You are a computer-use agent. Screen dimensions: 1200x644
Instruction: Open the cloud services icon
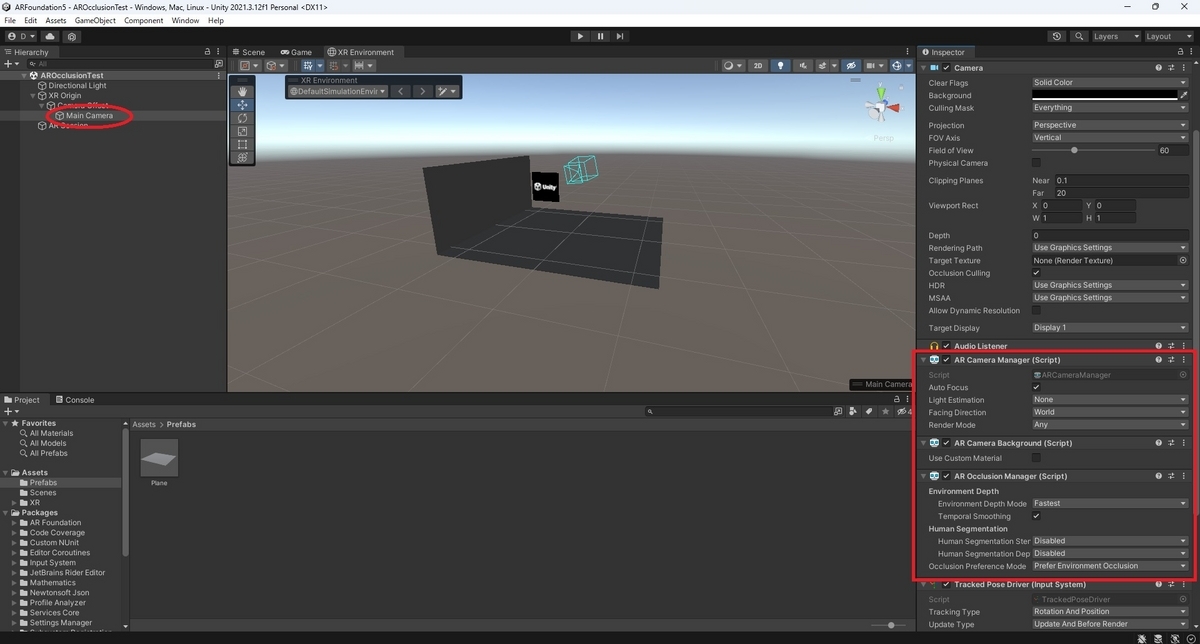(x=51, y=36)
